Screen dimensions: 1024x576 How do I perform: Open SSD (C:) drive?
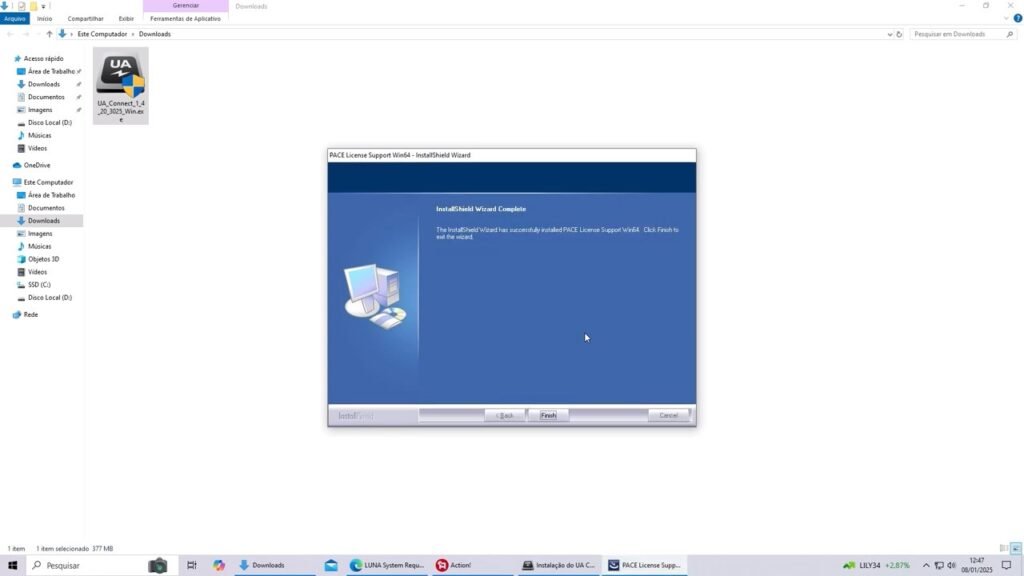(39, 285)
